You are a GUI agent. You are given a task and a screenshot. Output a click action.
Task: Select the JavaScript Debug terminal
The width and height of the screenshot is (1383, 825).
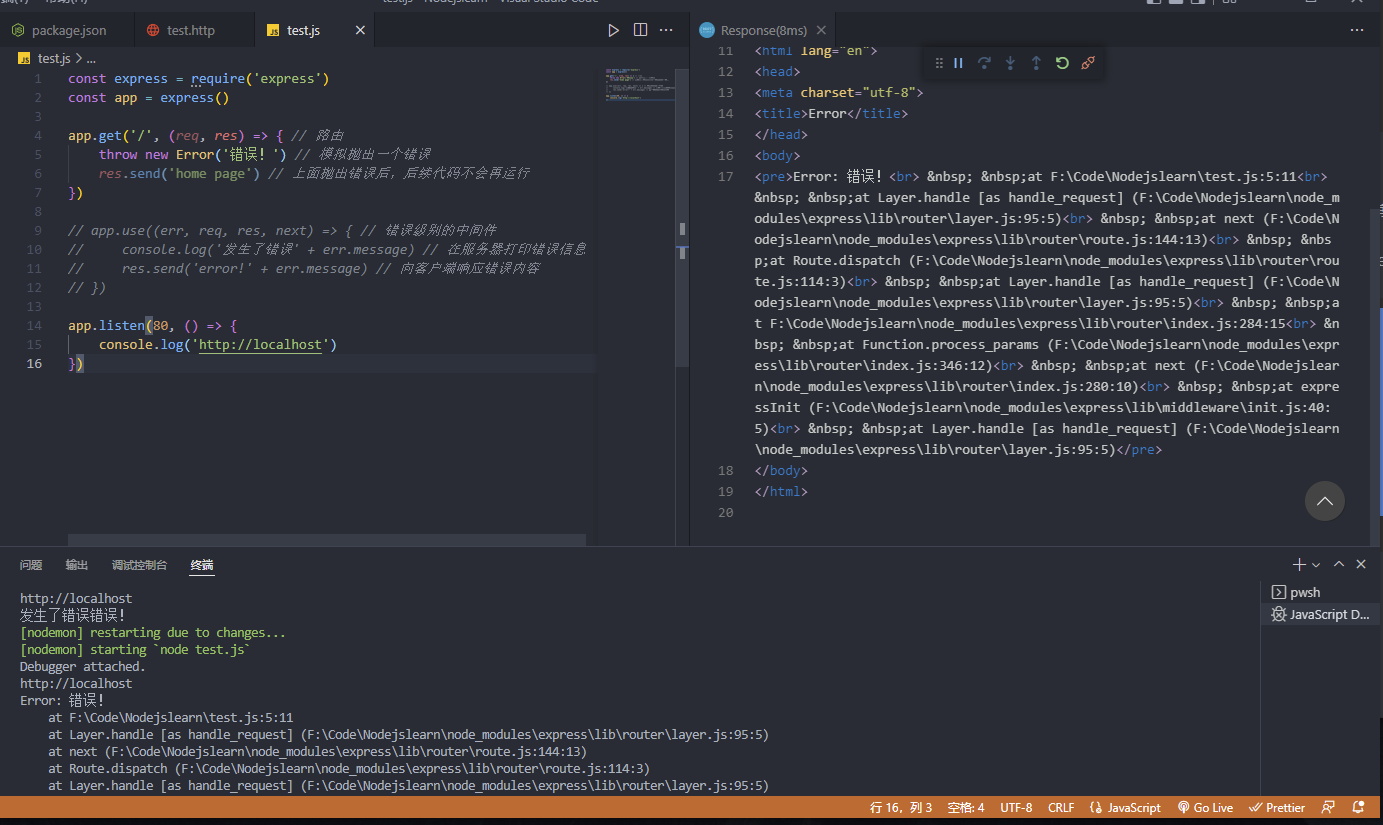coord(1320,615)
